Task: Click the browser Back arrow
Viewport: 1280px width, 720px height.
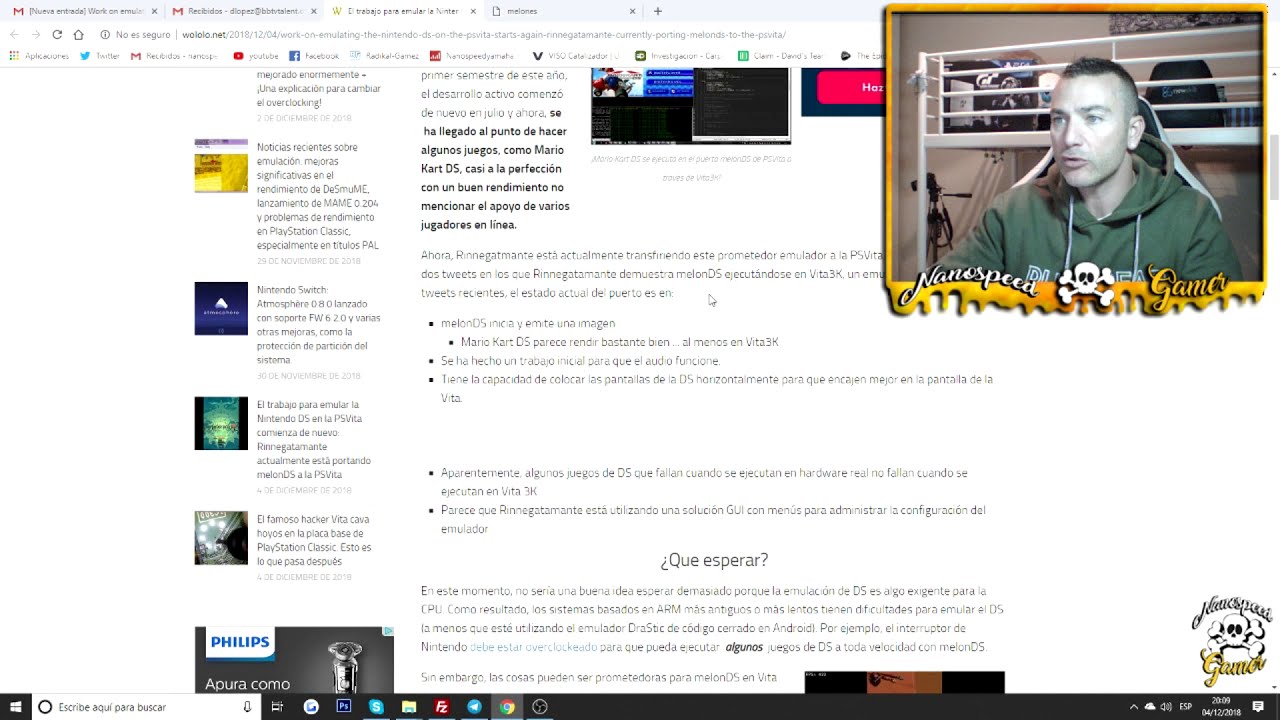Action: (14, 34)
